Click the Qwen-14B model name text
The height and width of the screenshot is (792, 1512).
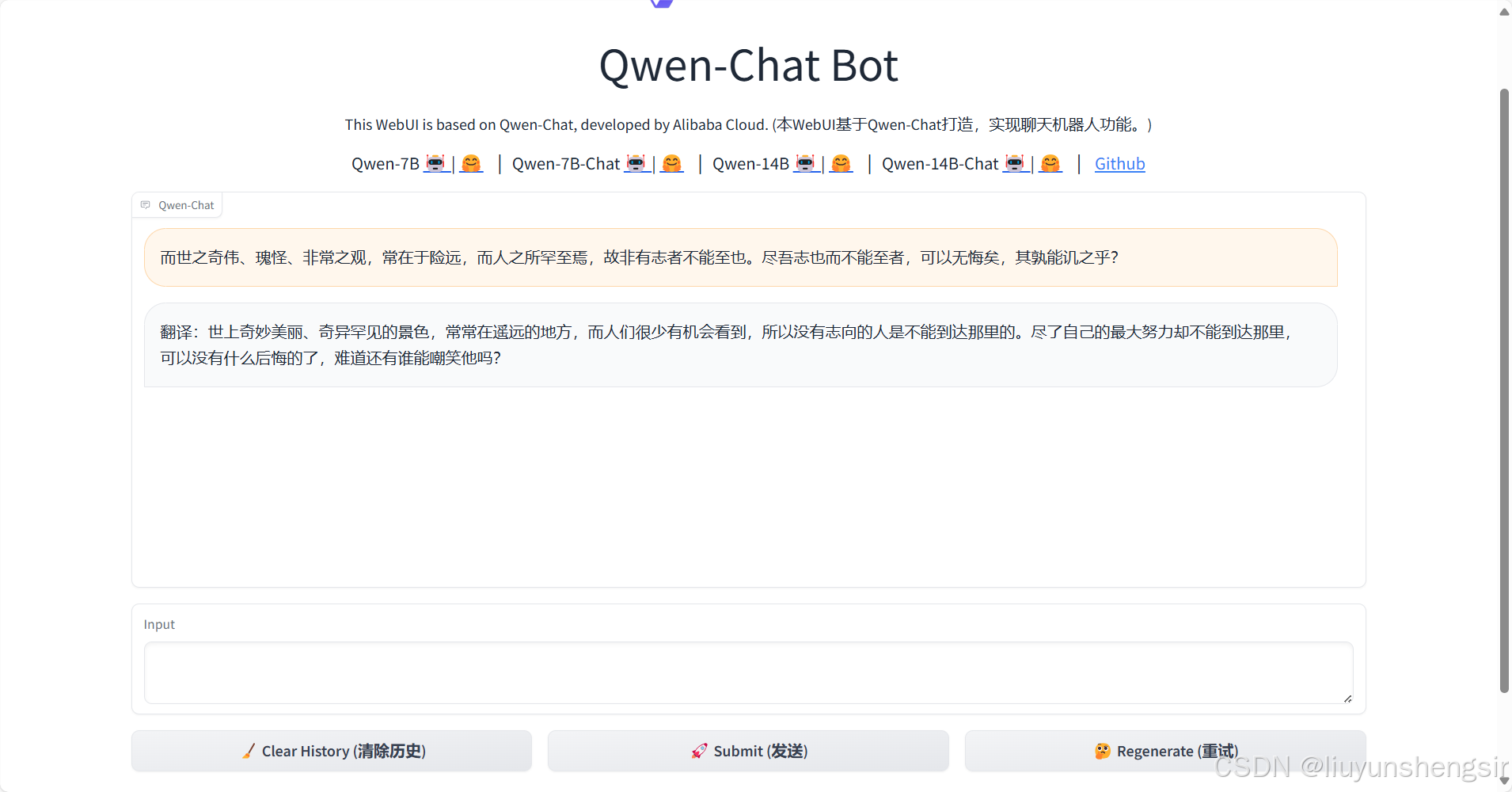coord(750,164)
